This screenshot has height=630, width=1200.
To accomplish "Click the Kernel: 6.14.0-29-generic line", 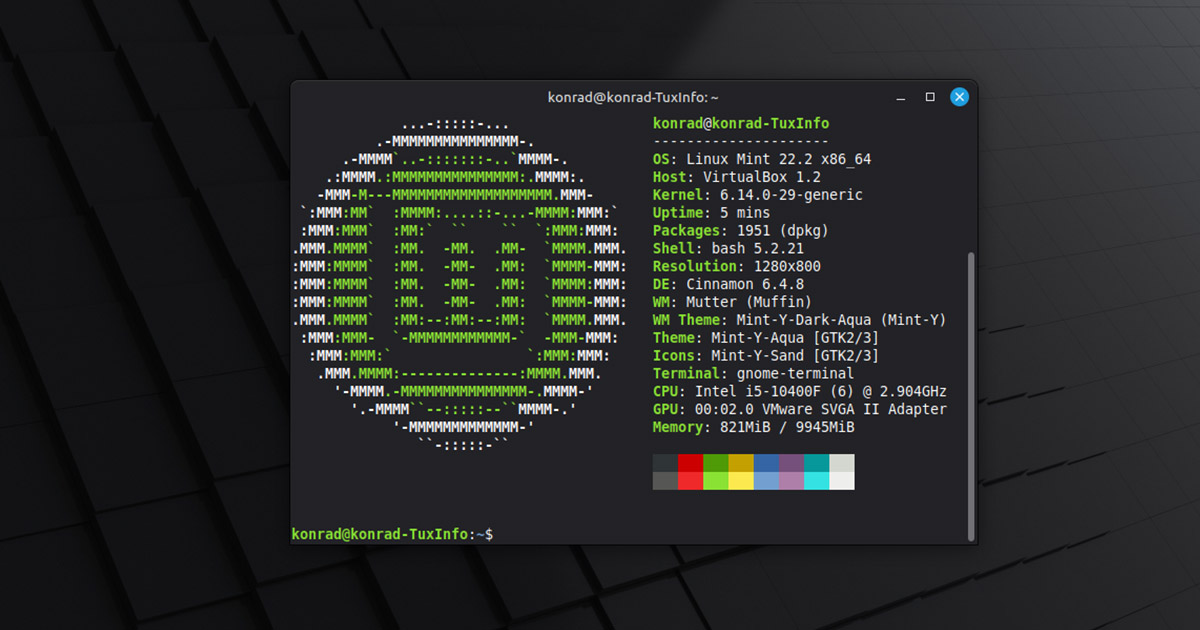I will pyautogui.click(x=758, y=195).
